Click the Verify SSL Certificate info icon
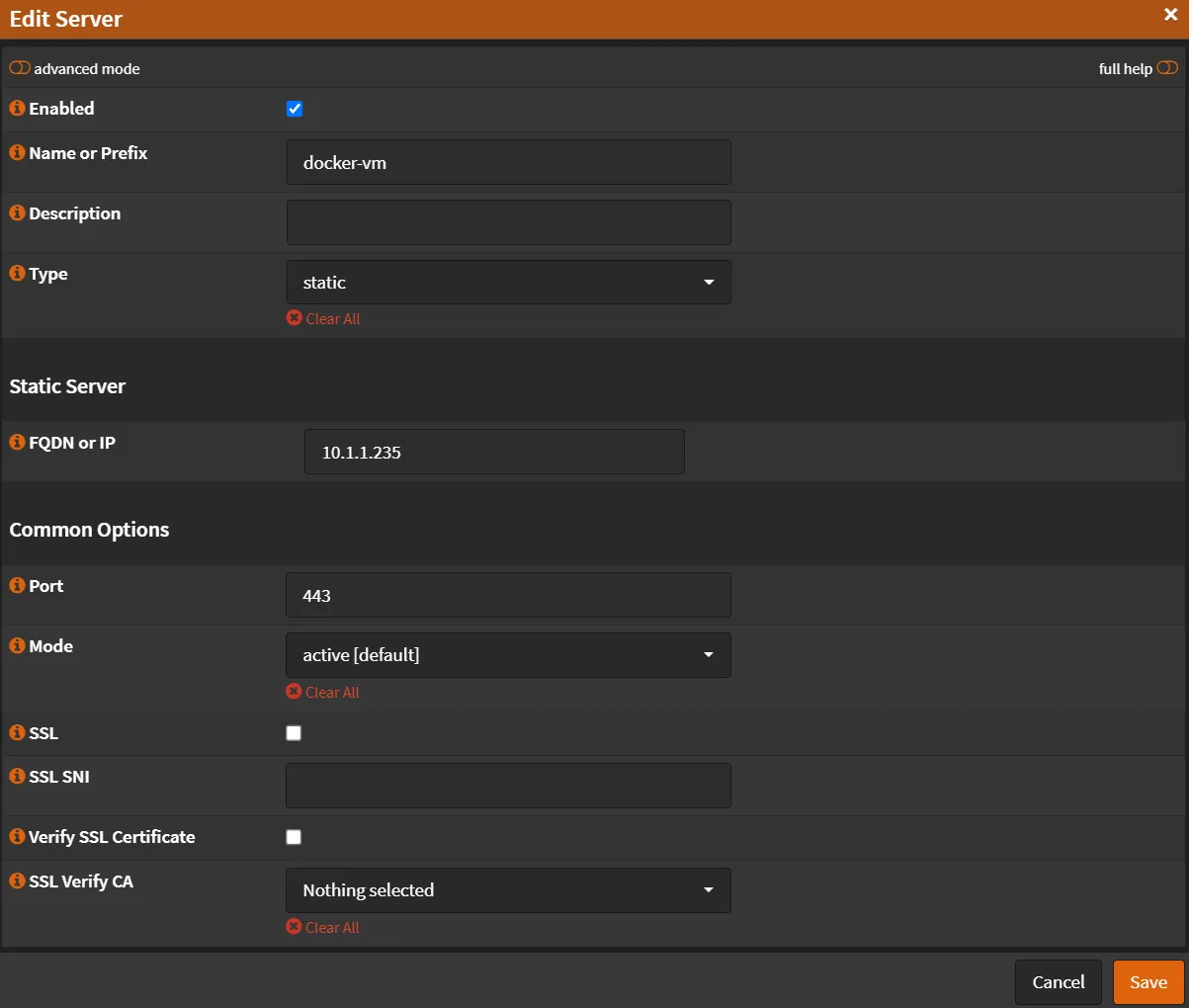 (x=17, y=837)
